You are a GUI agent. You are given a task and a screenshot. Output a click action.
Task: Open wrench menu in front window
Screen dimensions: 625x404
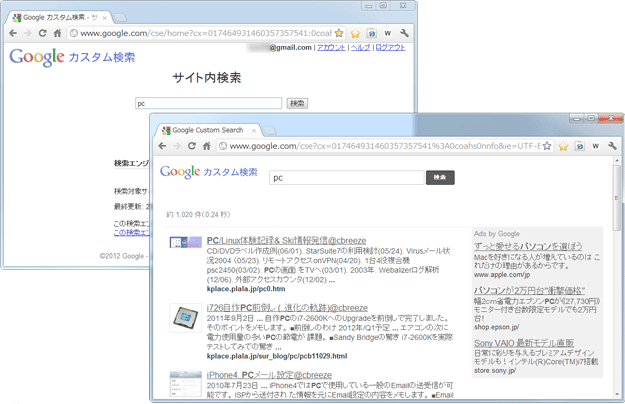point(612,146)
